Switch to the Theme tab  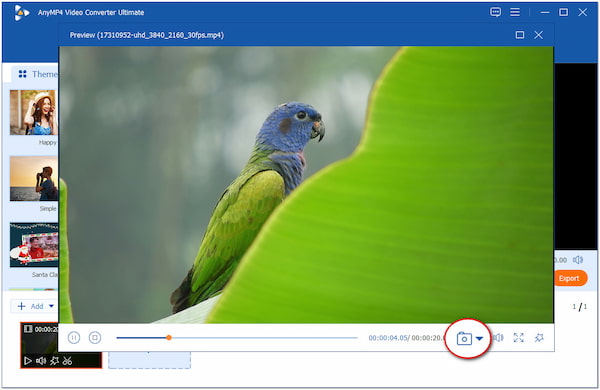click(38, 74)
